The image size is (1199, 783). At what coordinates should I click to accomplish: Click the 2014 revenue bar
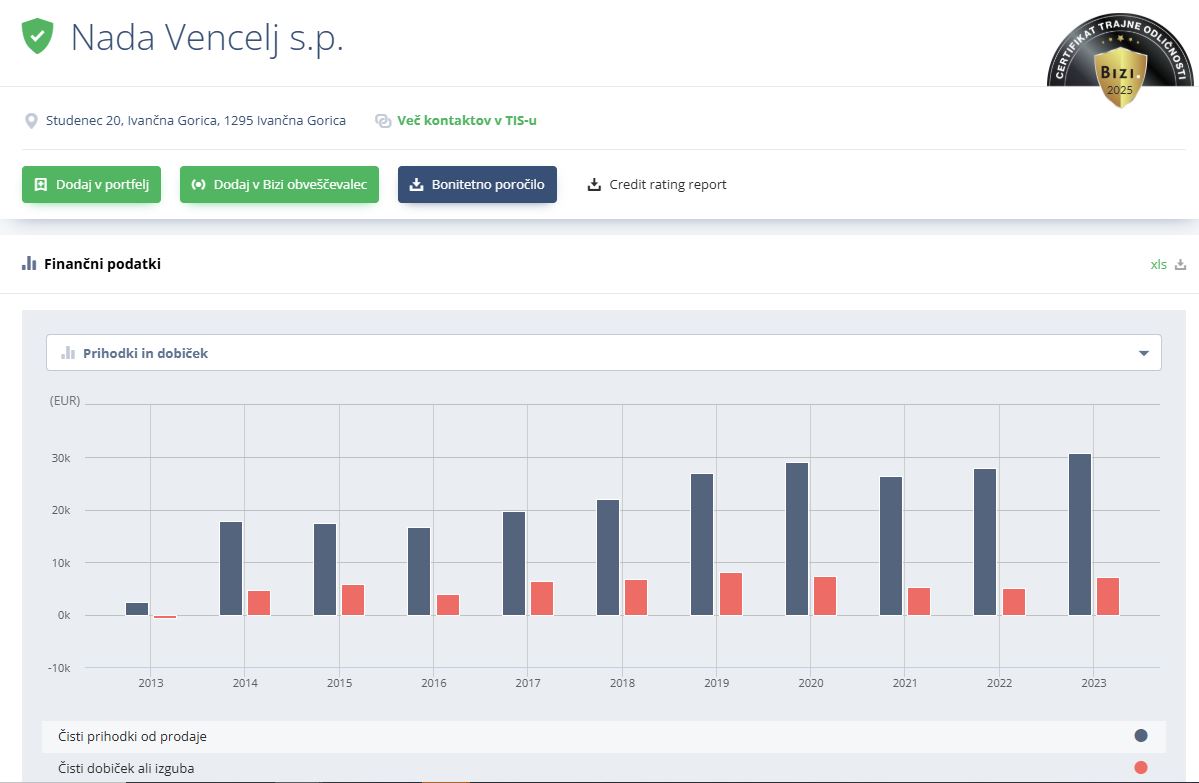click(231, 568)
